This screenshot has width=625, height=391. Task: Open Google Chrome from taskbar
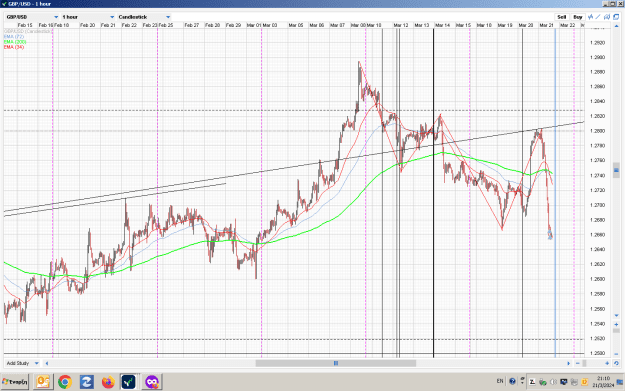tap(65, 382)
